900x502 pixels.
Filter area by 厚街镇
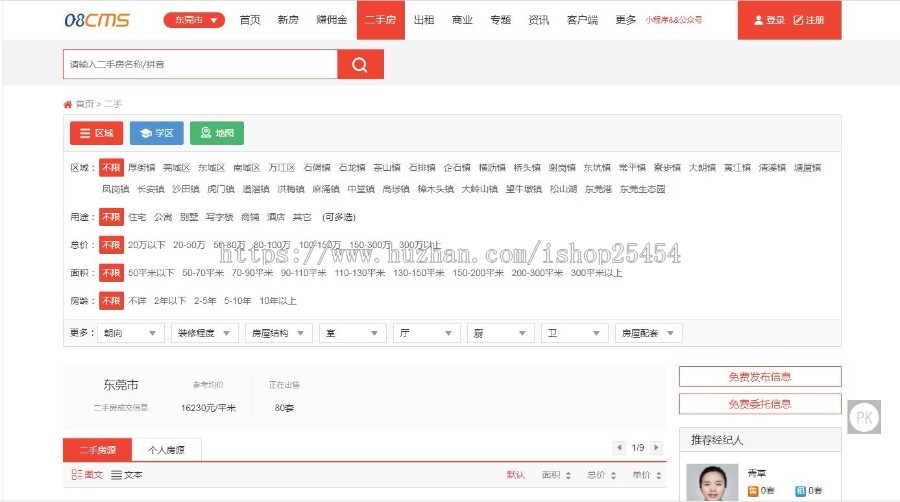tap(142, 168)
